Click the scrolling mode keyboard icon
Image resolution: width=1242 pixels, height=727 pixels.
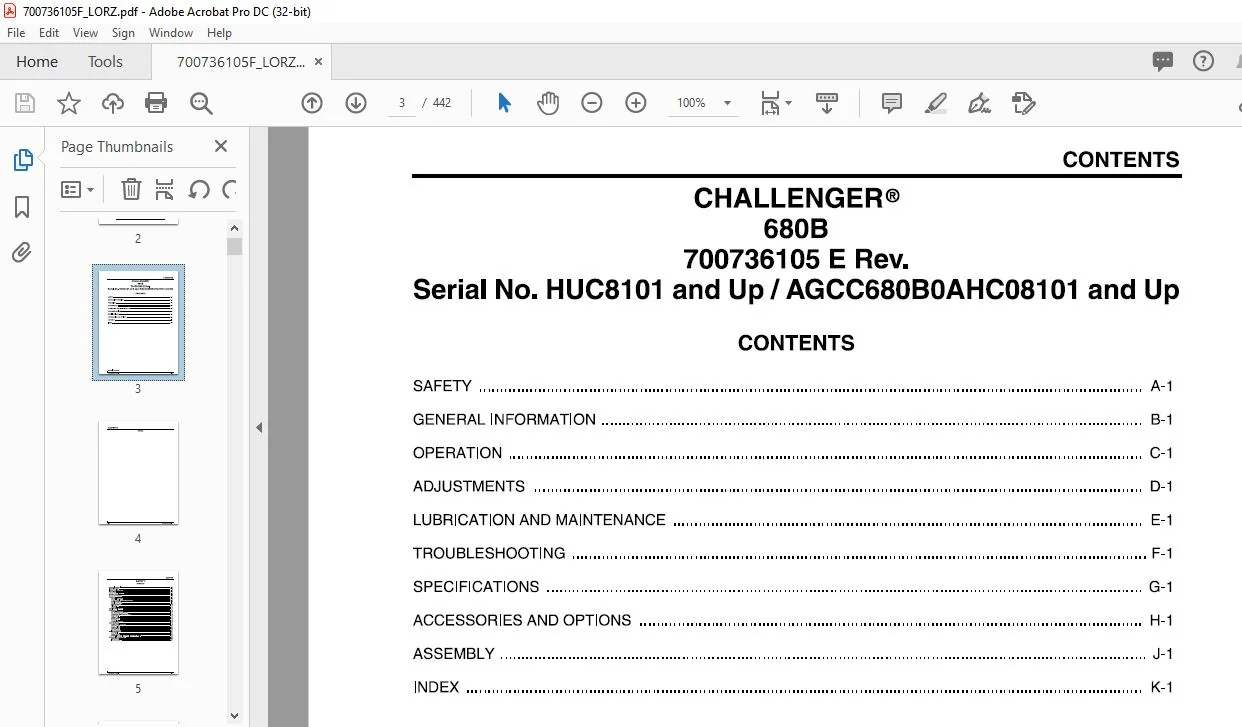pyautogui.click(x=827, y=103)
